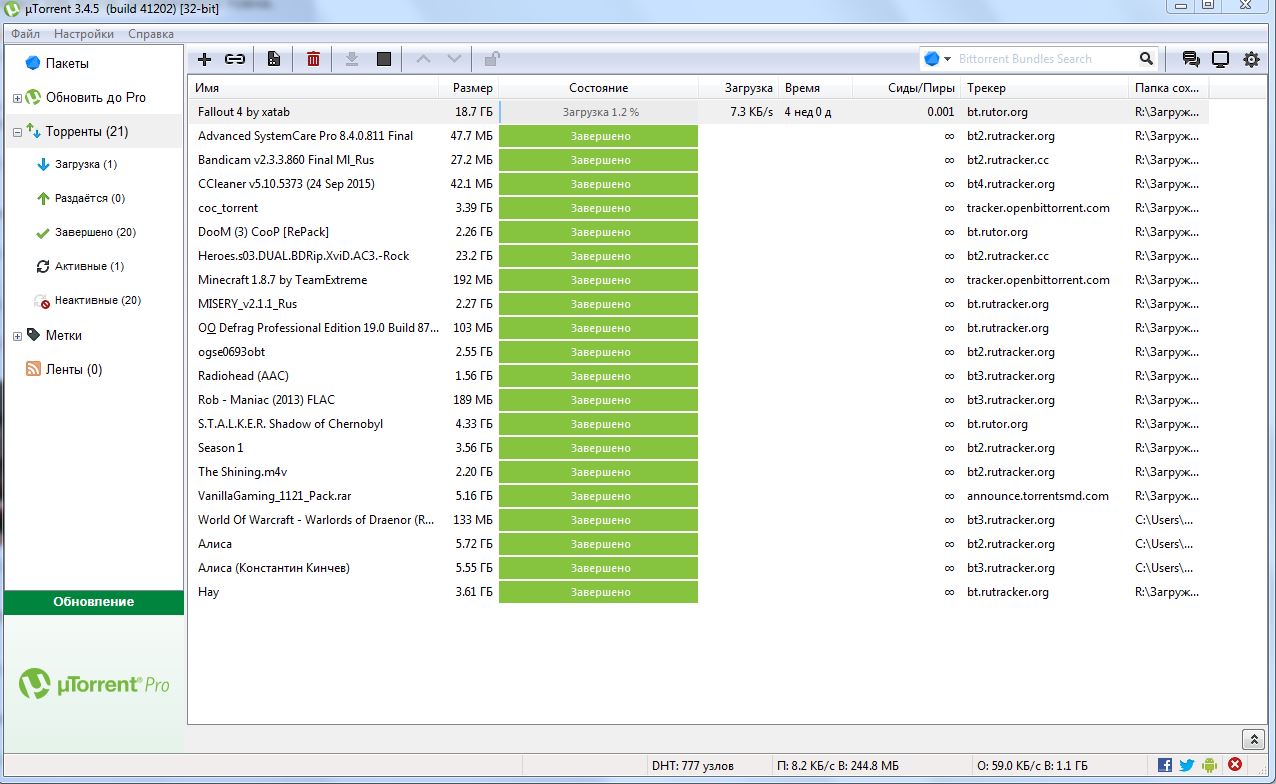Sort by the Размер column header

470,88
